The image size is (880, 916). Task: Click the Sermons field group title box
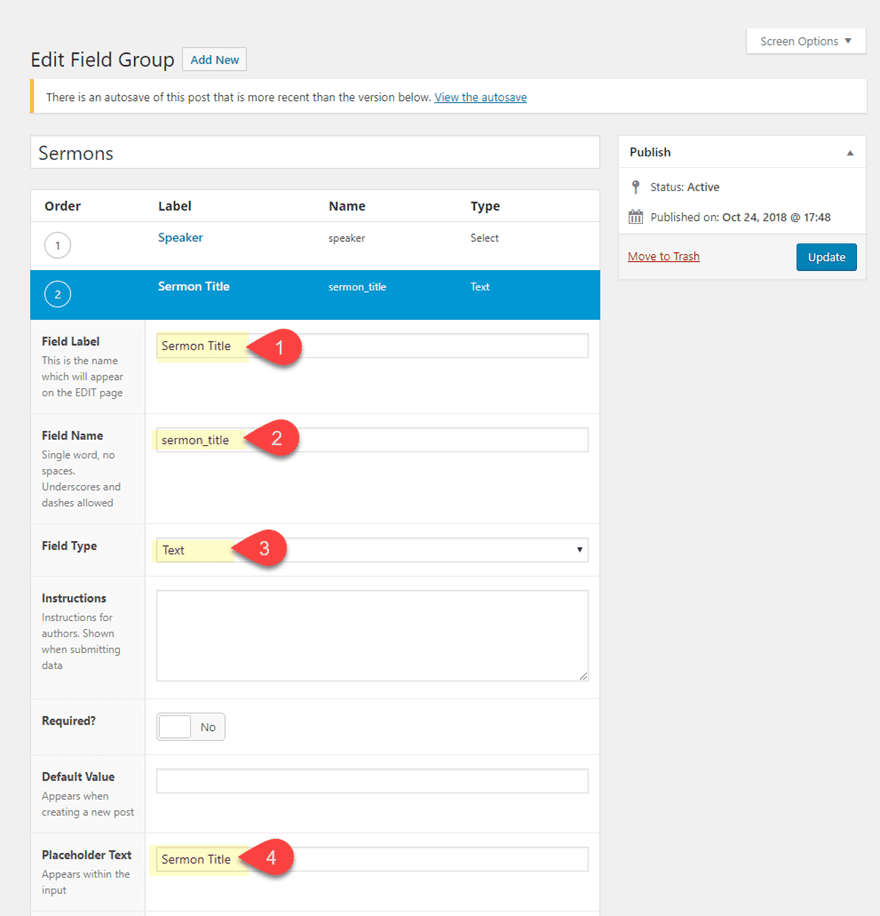[315, 153]
